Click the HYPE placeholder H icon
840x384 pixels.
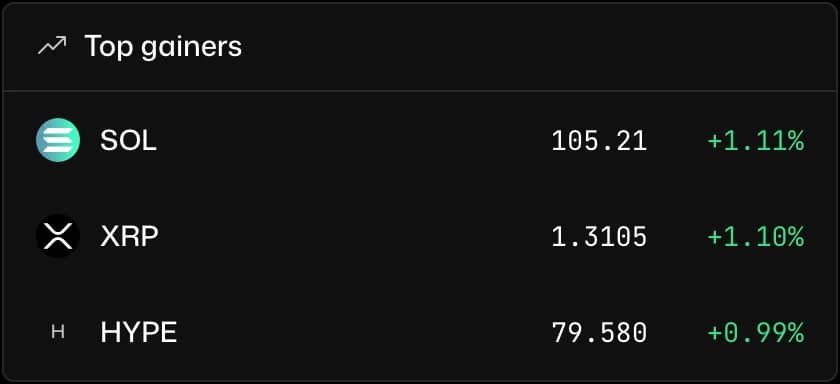58,332
